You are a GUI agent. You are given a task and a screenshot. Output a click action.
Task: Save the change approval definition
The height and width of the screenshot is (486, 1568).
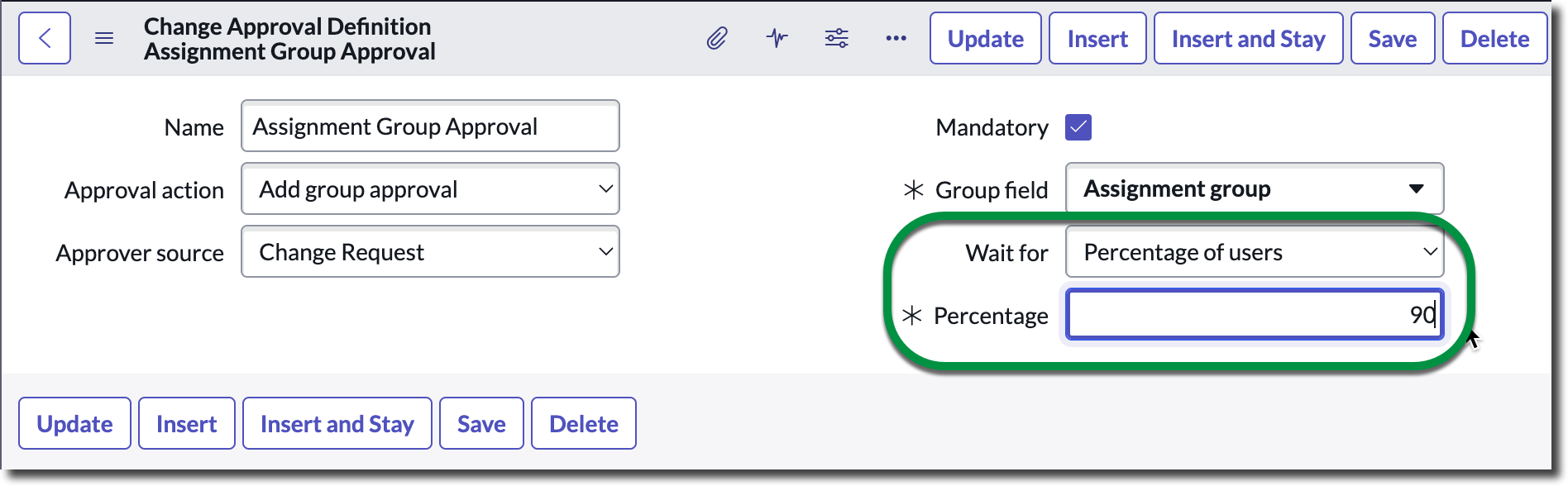[1392, 37]
